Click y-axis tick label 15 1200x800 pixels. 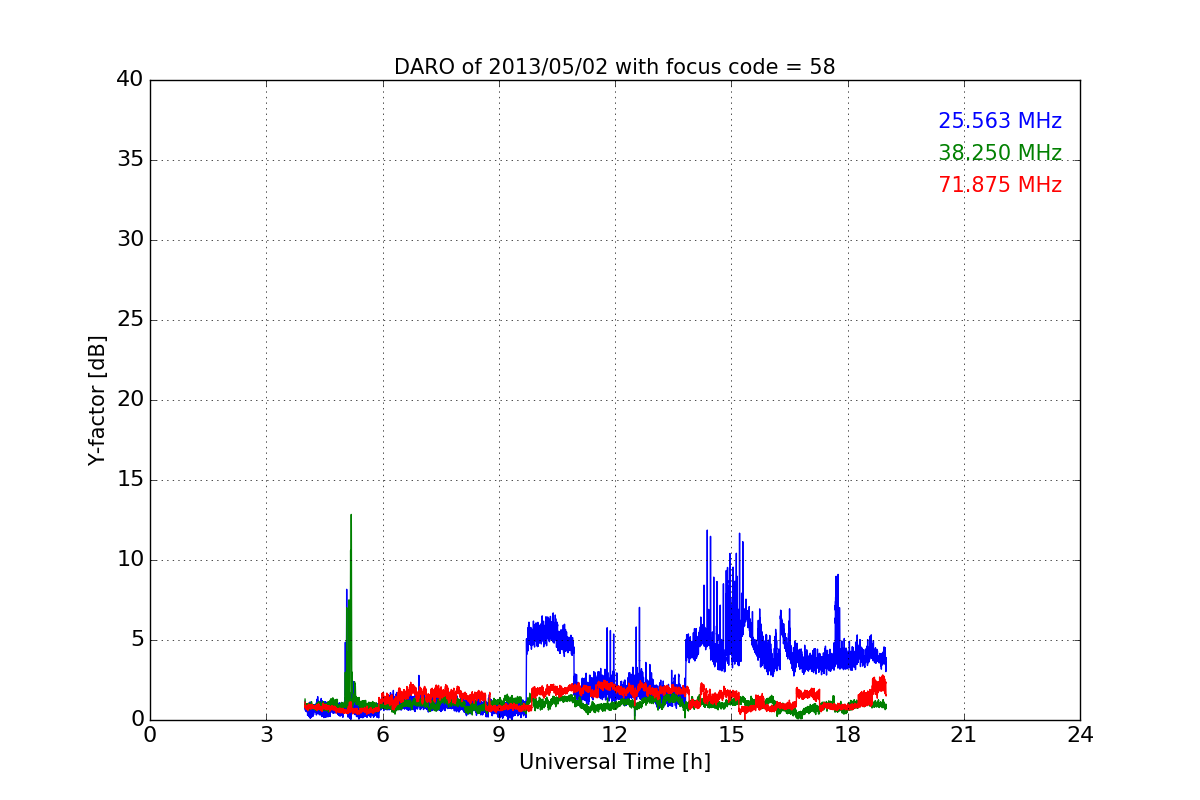130,480
